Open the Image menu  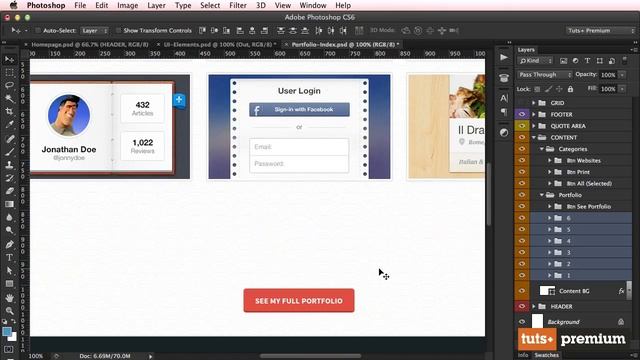[127, 5]
